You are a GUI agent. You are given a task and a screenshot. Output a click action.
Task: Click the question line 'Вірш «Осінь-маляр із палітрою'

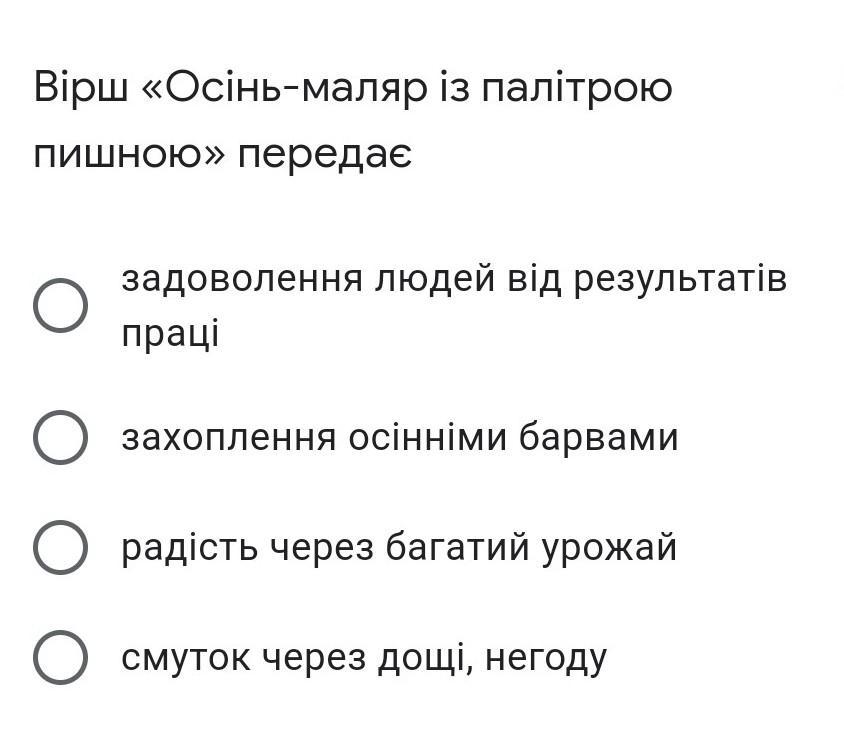[x=353, y=88]
